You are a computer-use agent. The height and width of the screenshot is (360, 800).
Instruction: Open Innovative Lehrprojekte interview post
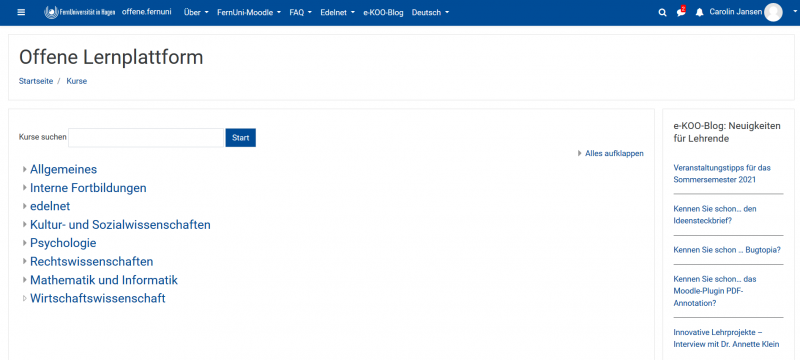tap(727, 338)
